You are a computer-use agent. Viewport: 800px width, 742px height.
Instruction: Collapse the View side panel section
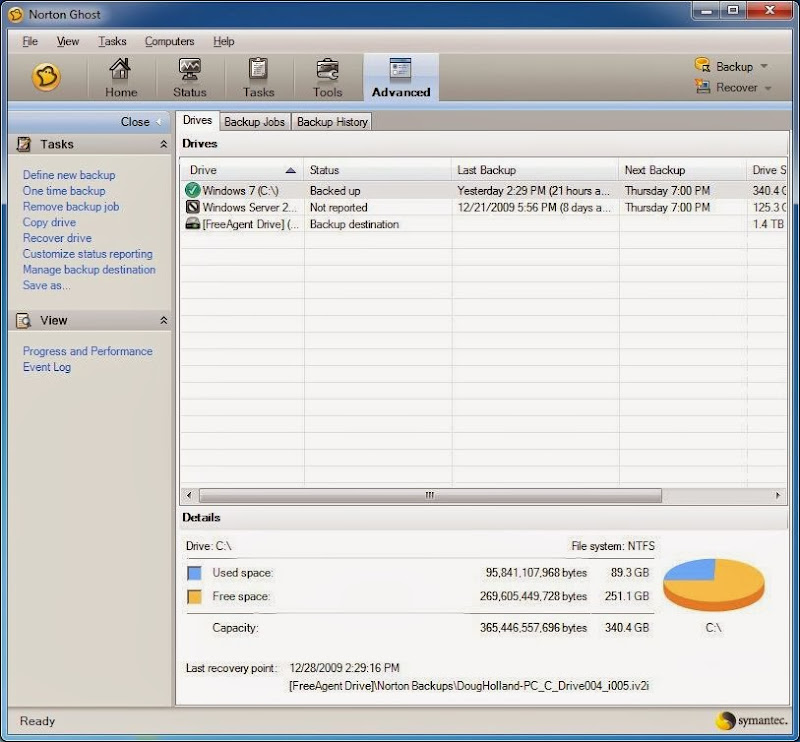pos(163,320)
